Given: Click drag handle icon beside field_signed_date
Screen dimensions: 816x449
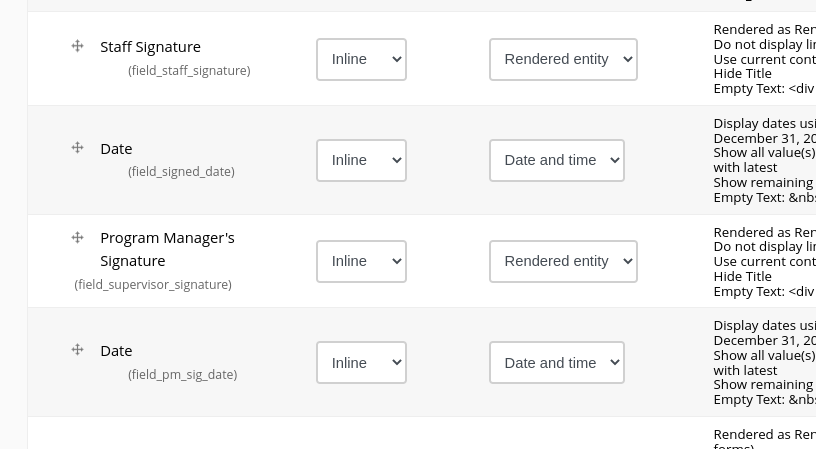Looking at the screenshot, I should click(78, 148).
